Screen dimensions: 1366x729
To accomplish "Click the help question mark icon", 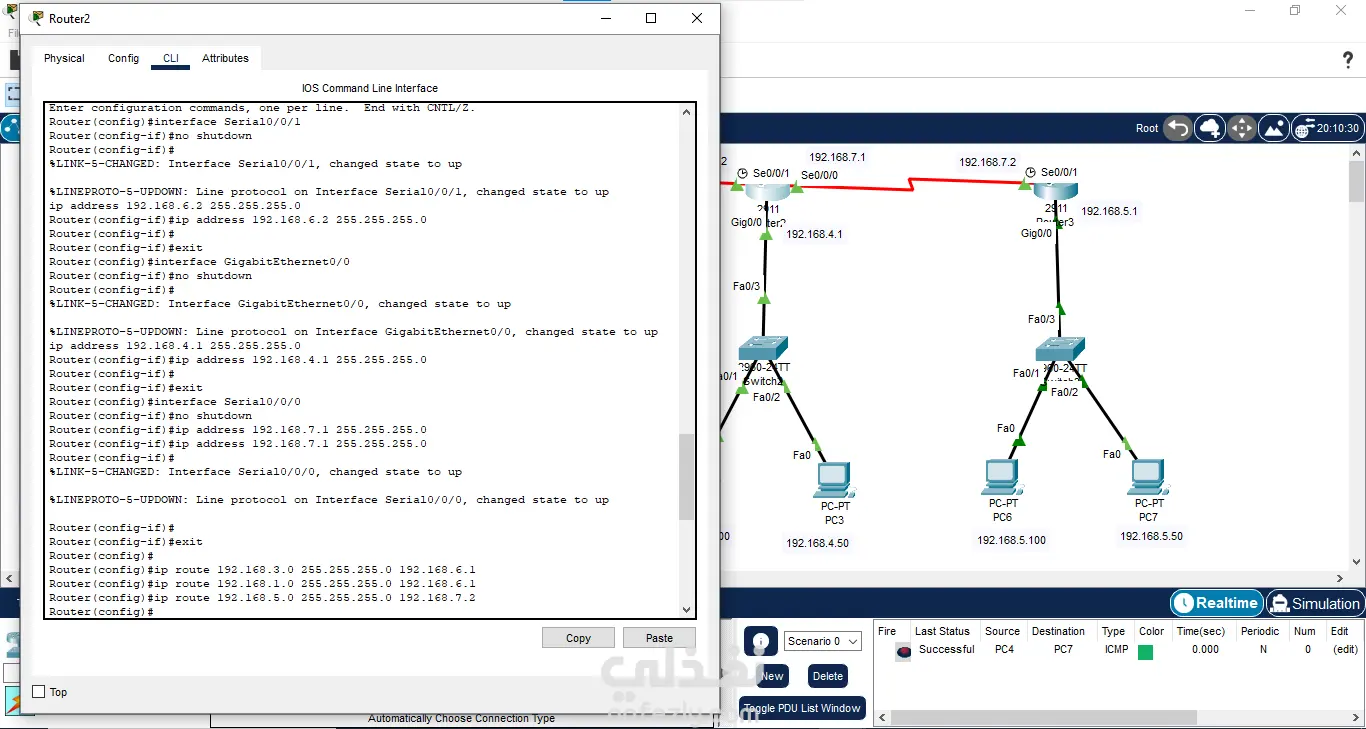I will tap(1348, 60).
